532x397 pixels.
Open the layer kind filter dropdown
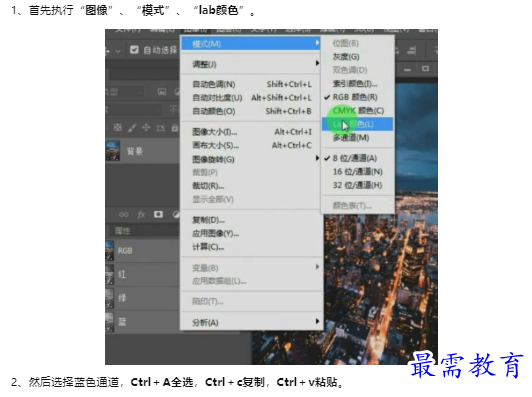124,92
